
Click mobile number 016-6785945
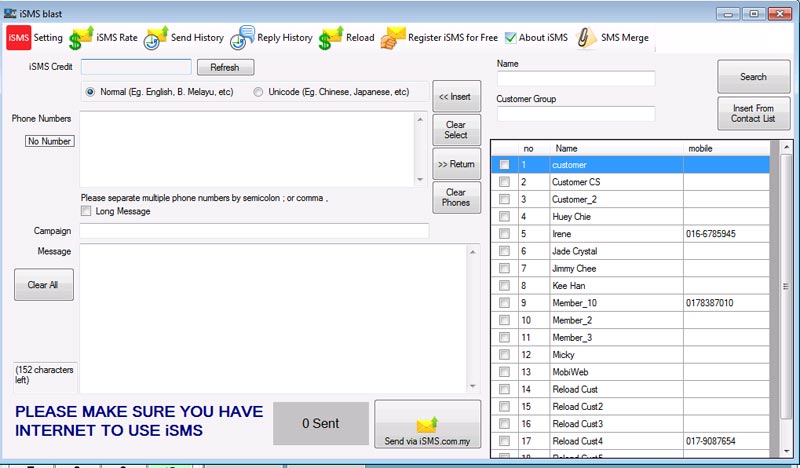pyautogui.click(x=711, y=234)
